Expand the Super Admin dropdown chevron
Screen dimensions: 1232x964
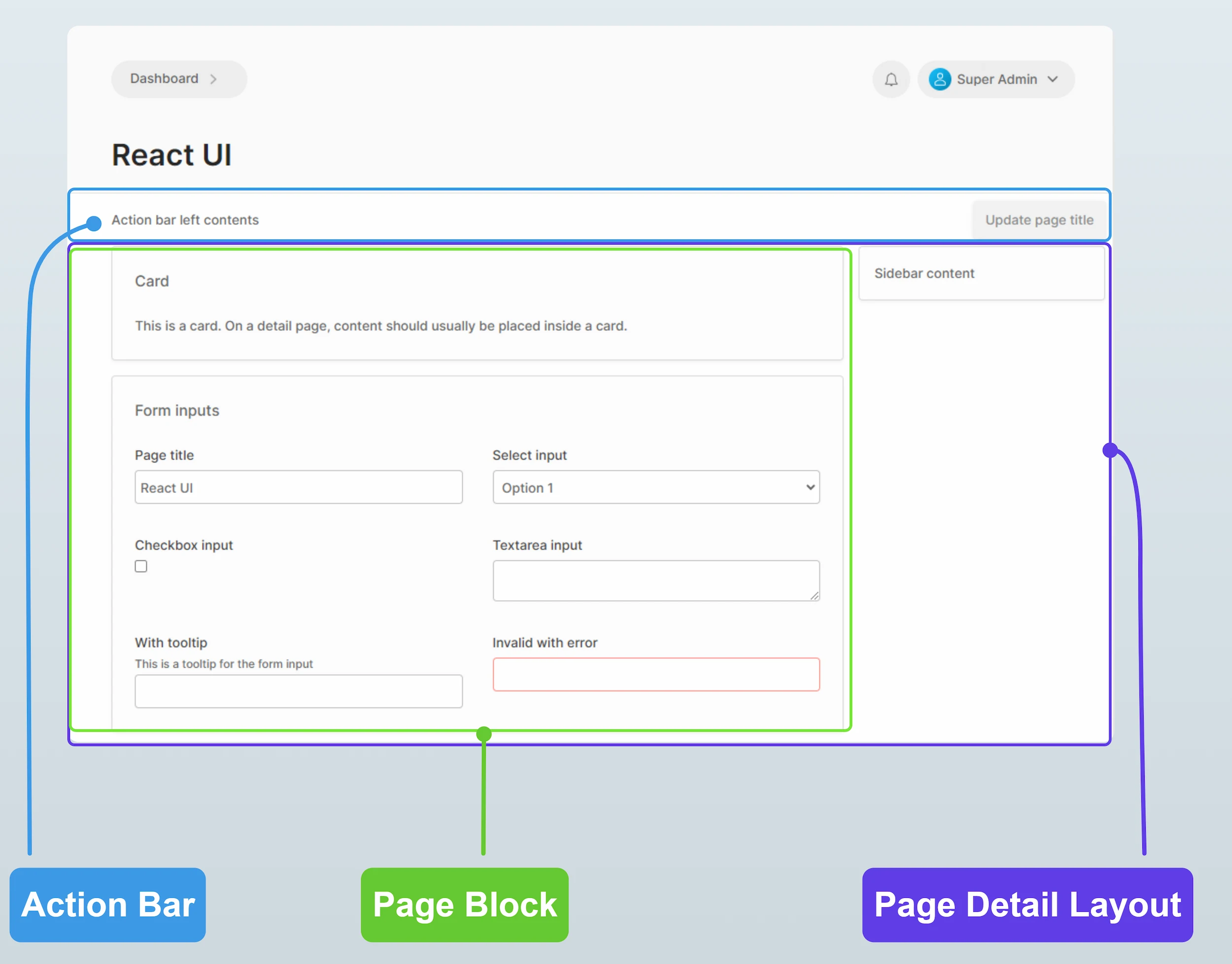coord(1053,79)
